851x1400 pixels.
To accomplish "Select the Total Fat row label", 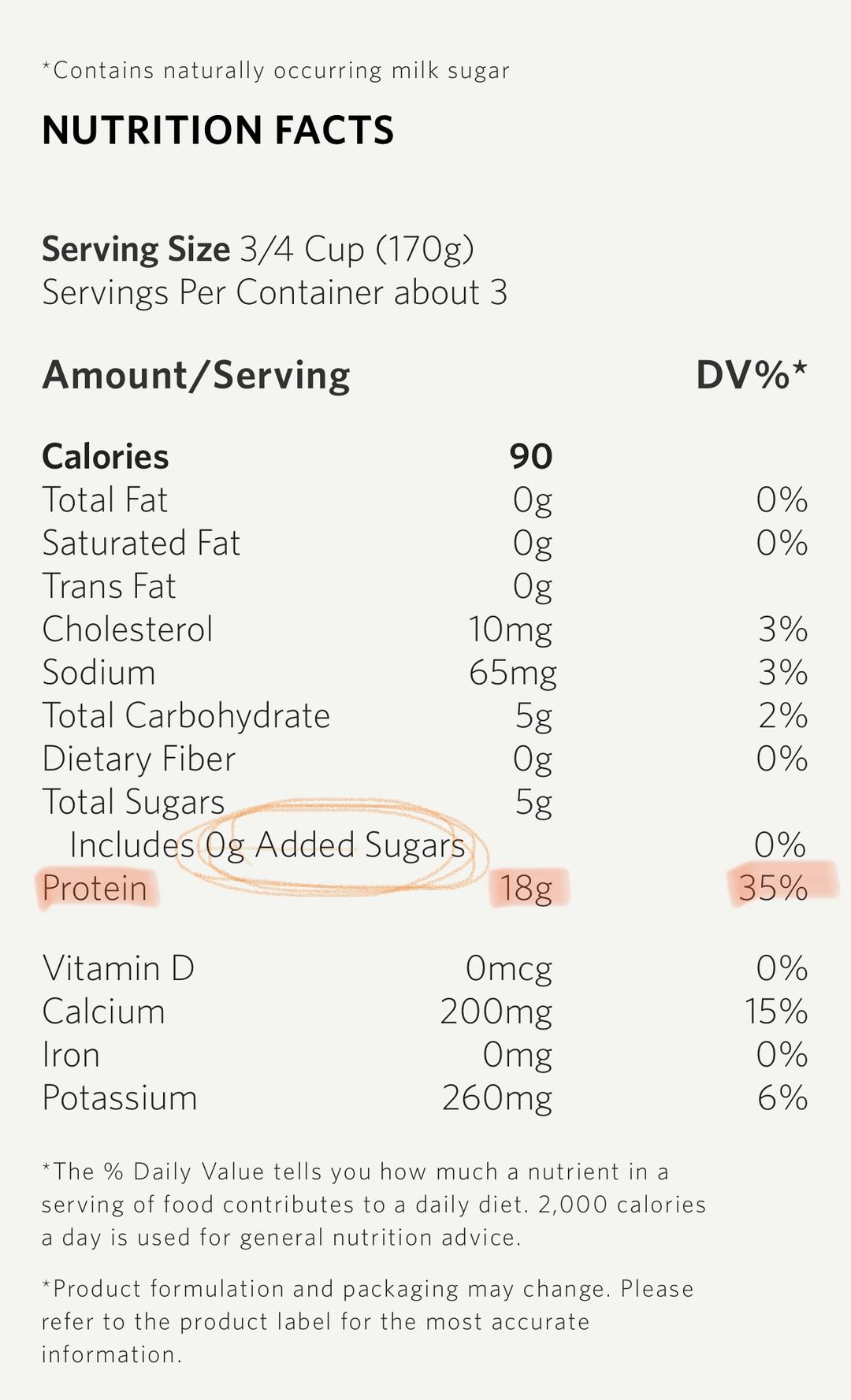I will point(105,500).
